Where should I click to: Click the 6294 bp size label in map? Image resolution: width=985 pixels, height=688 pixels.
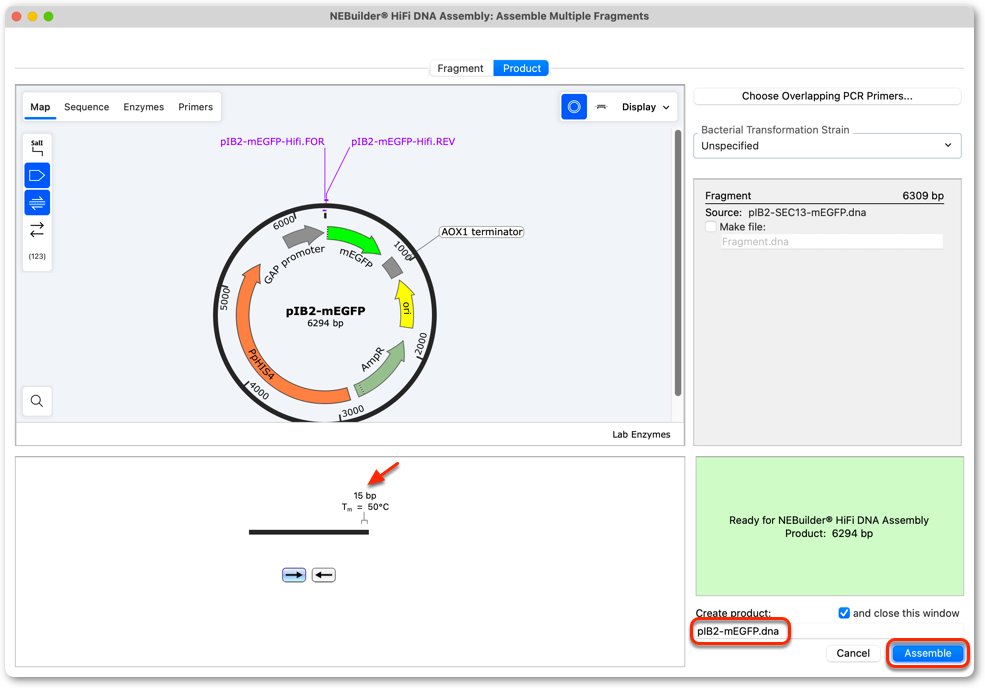(x=325, y=323)
